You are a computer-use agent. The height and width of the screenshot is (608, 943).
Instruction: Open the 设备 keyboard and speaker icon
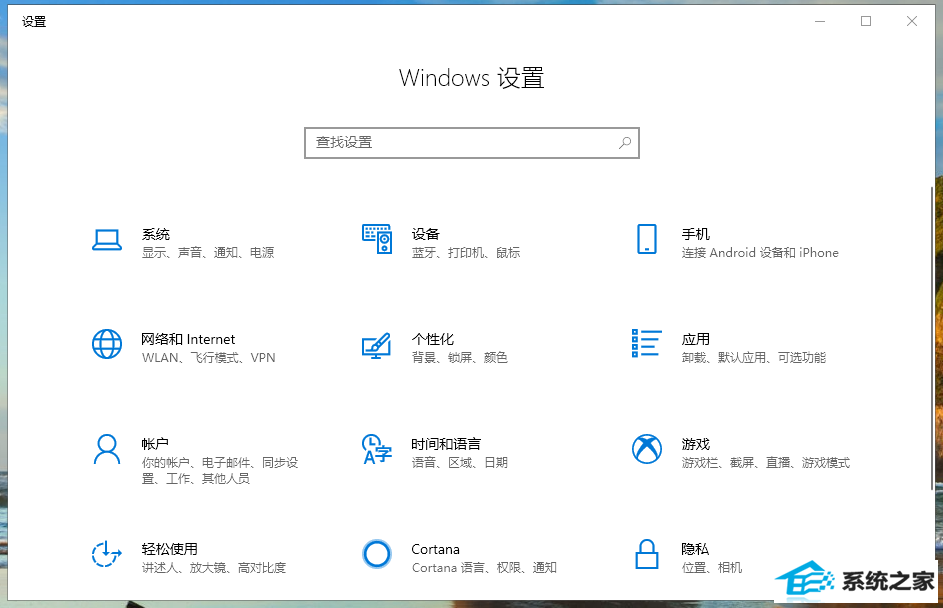tap(377, 239)
